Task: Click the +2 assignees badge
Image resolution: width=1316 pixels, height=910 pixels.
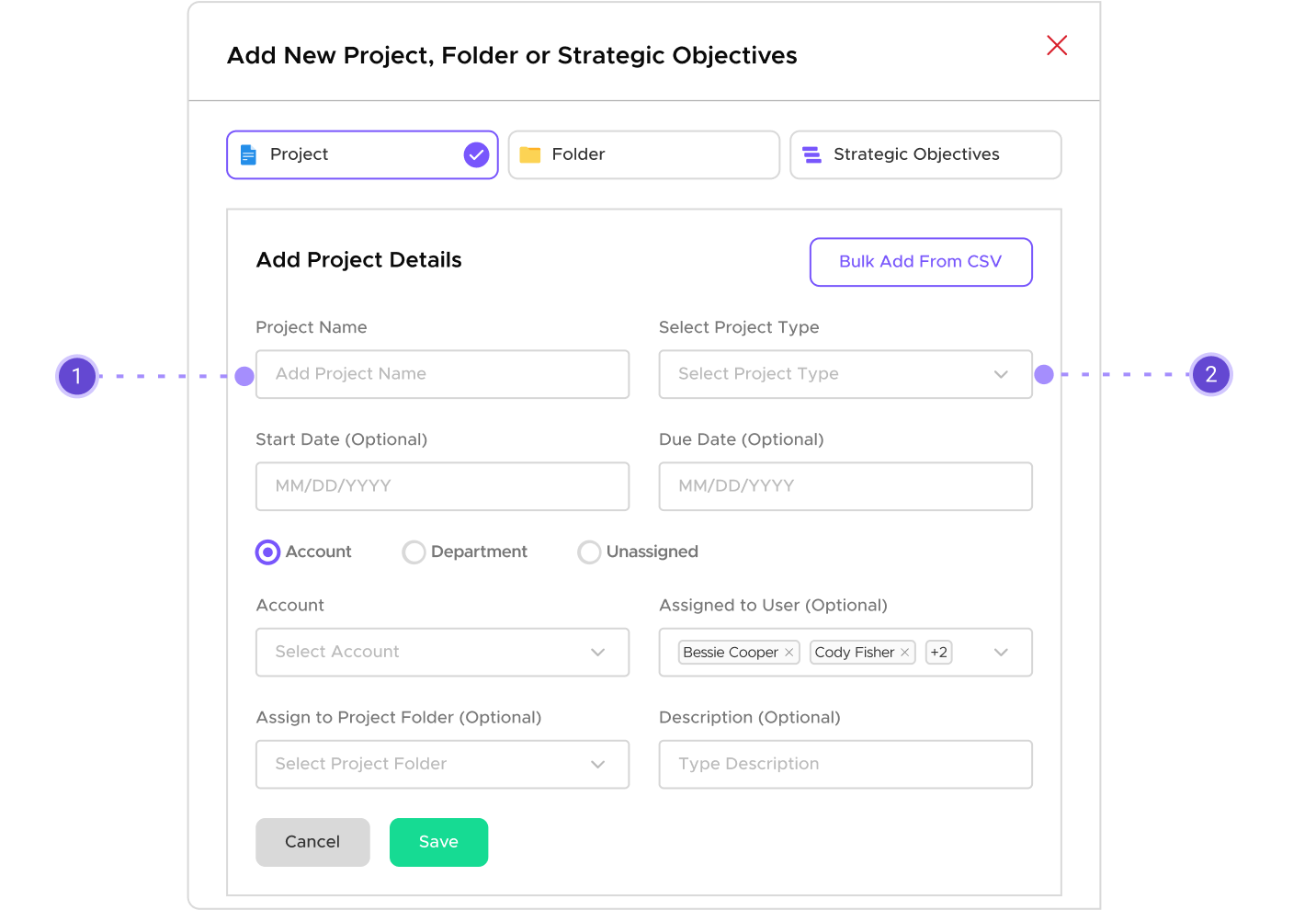Action: 938,652
